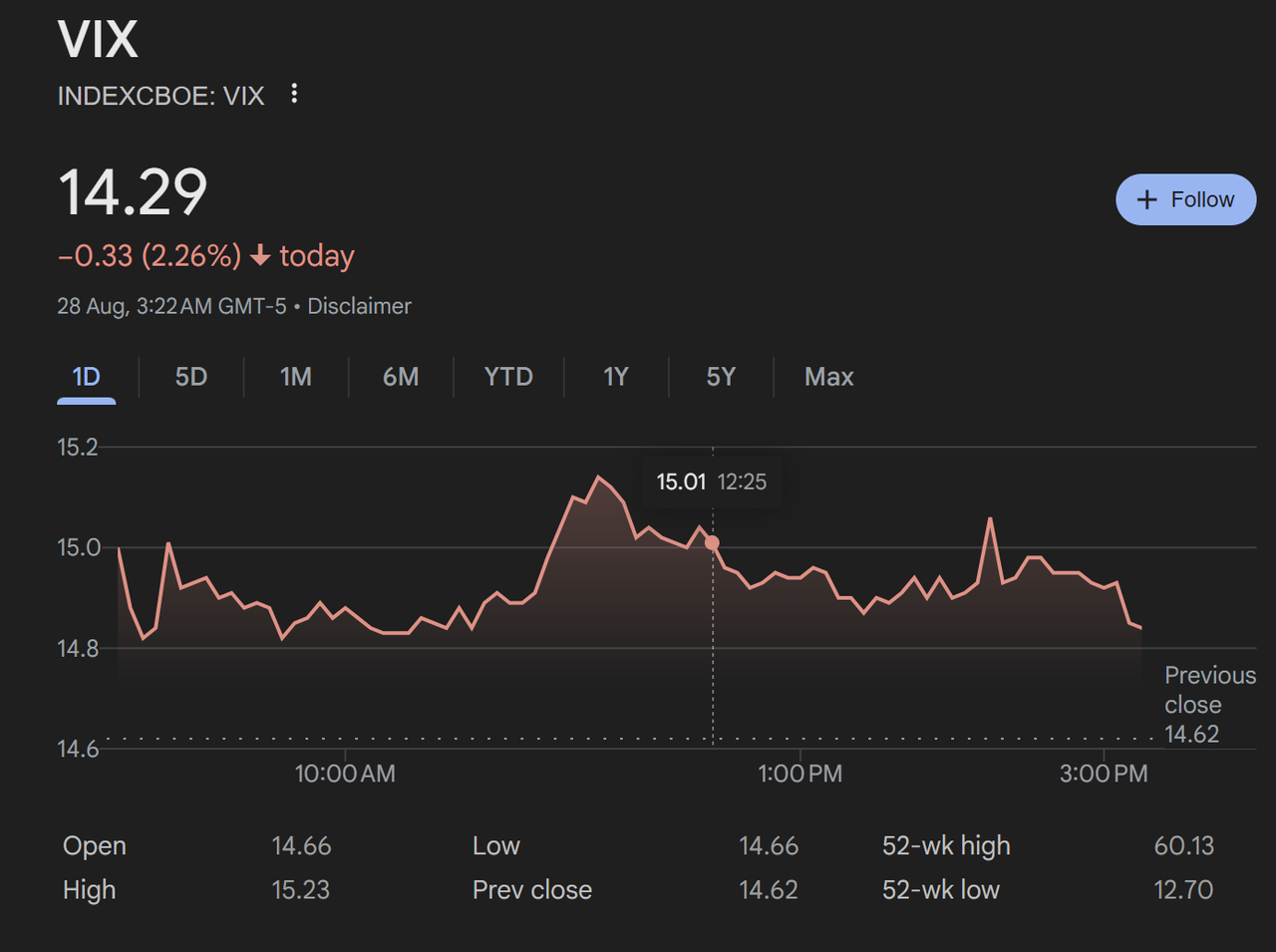Viewport: 1276px width, 952px height.
Task: Click the VIX index title heading
Action: pos(97,40)
